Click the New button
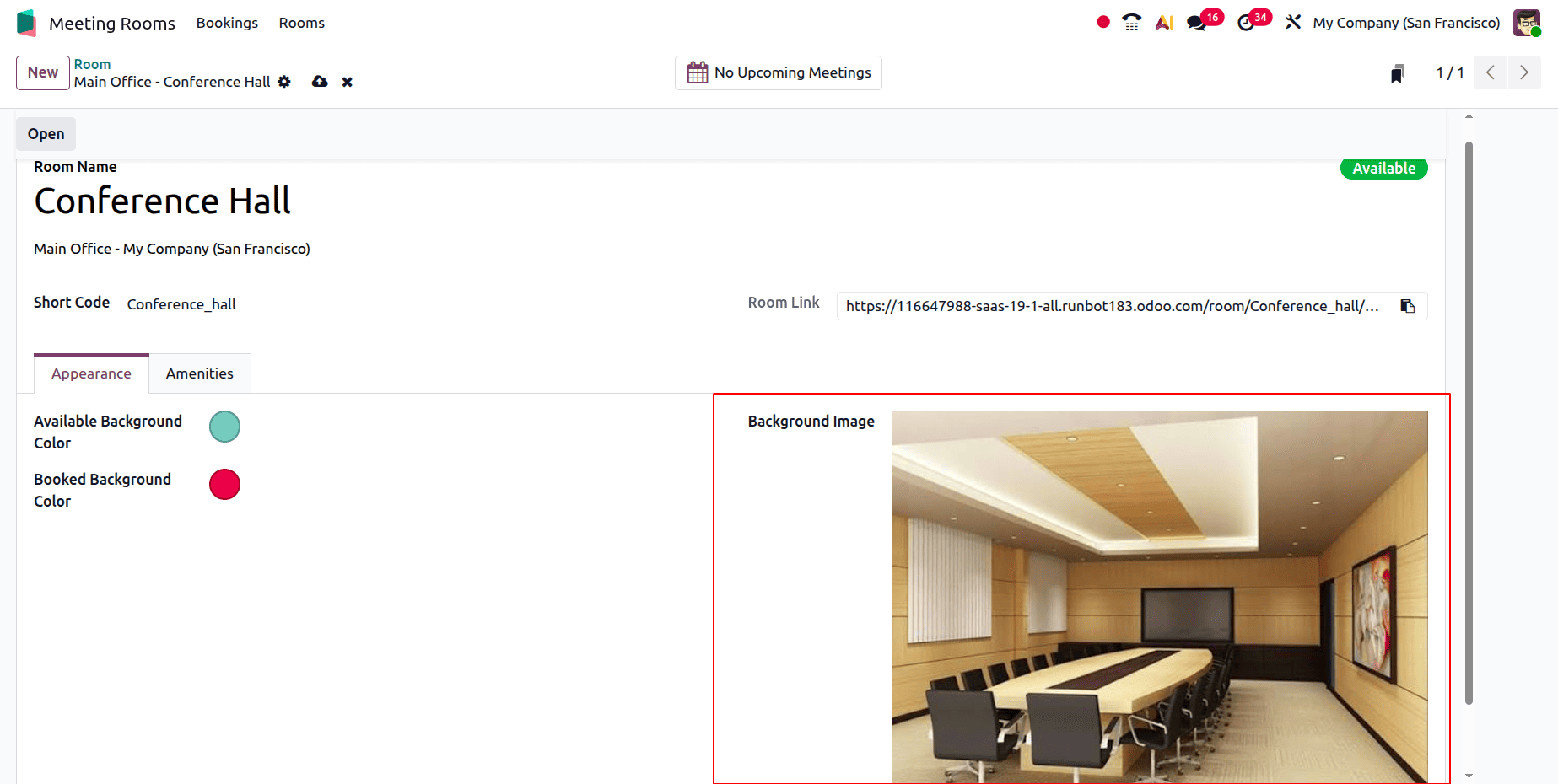 pyautogui.click(x=43, y=72)
